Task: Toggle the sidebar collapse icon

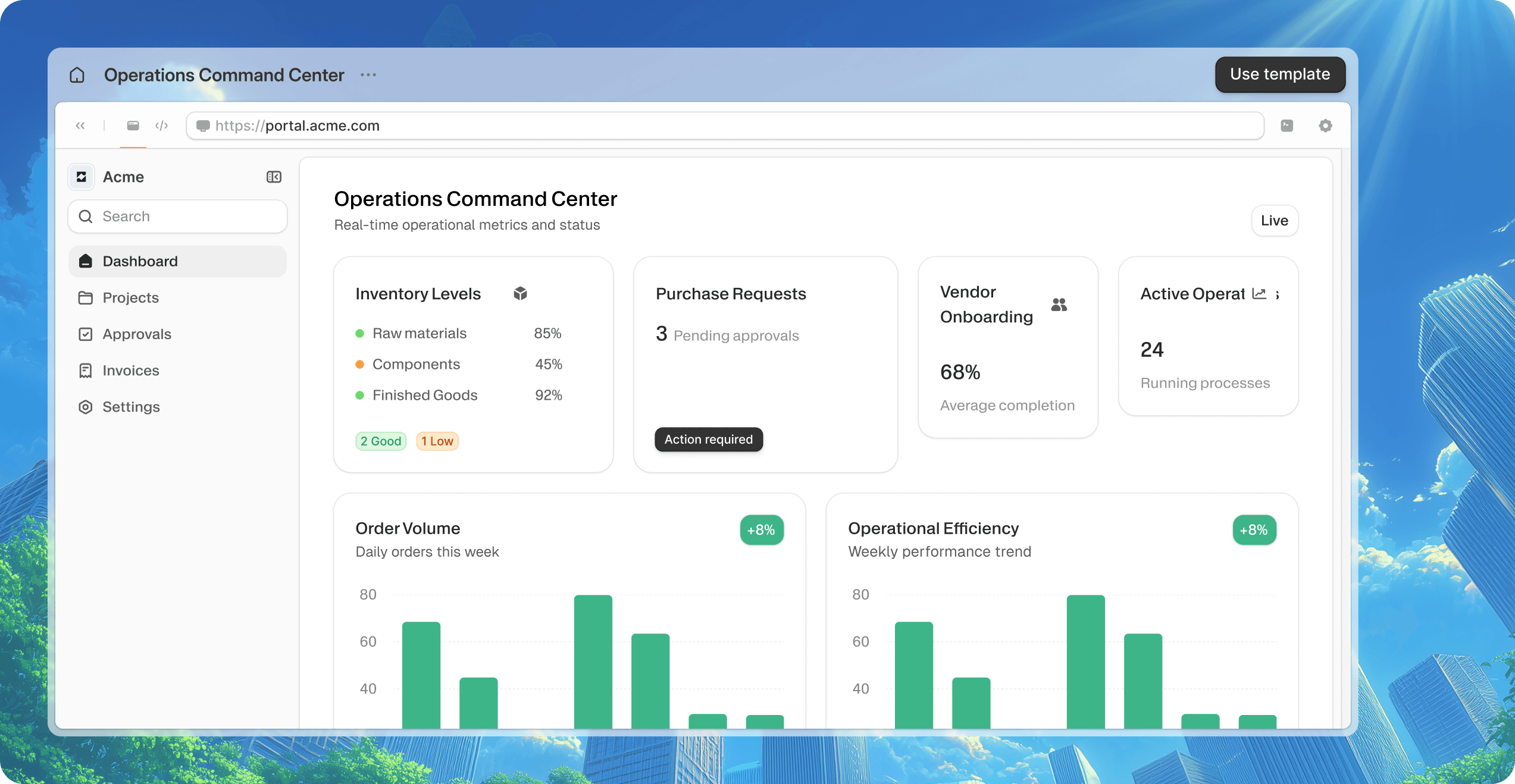Action: coord(274,177)
